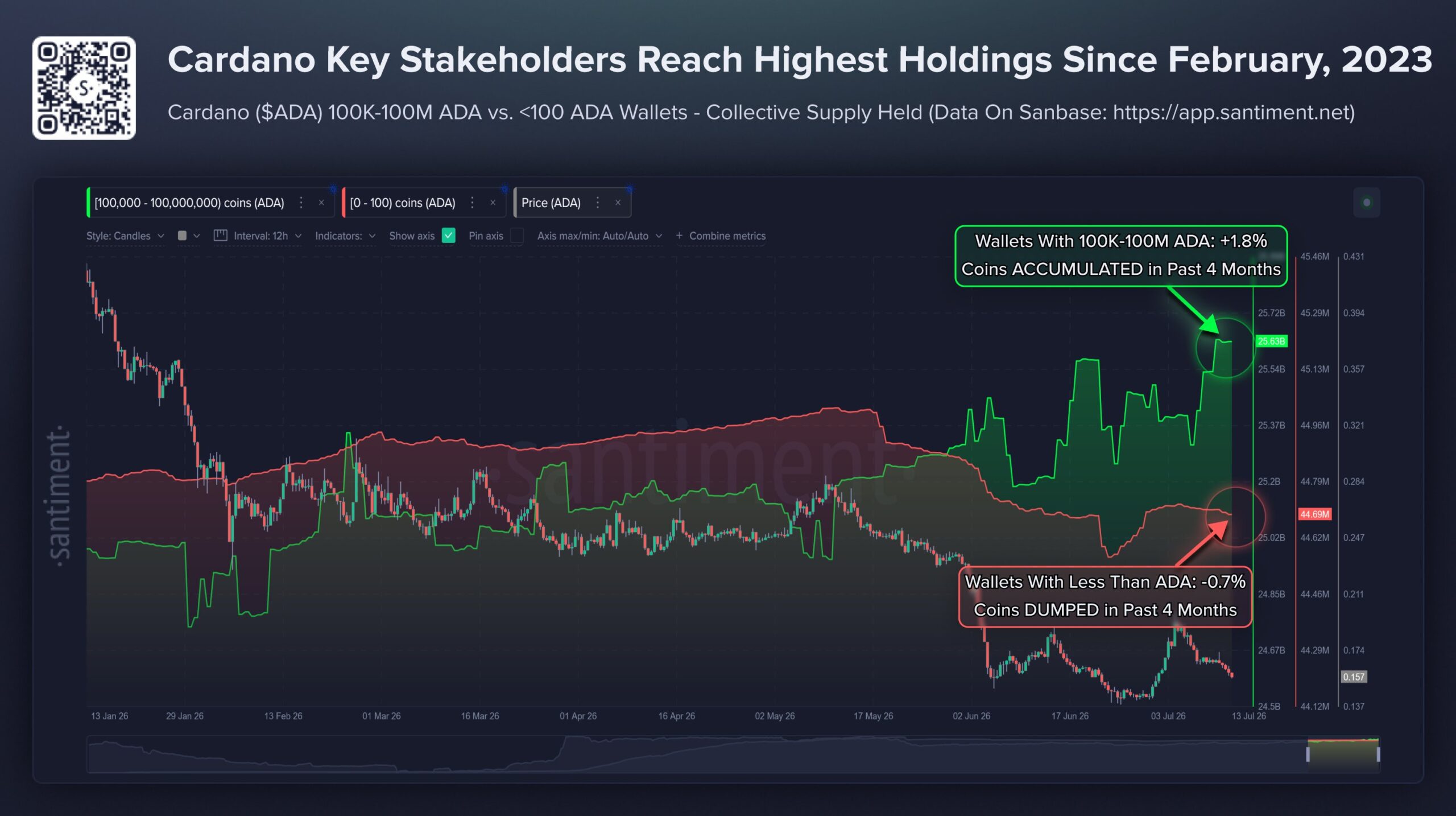The height and width of the screenshot is (816, 1456).
Task: Open options menu for Price (ADA) metric
Action: pyautogui.click(x=597, y=203)
